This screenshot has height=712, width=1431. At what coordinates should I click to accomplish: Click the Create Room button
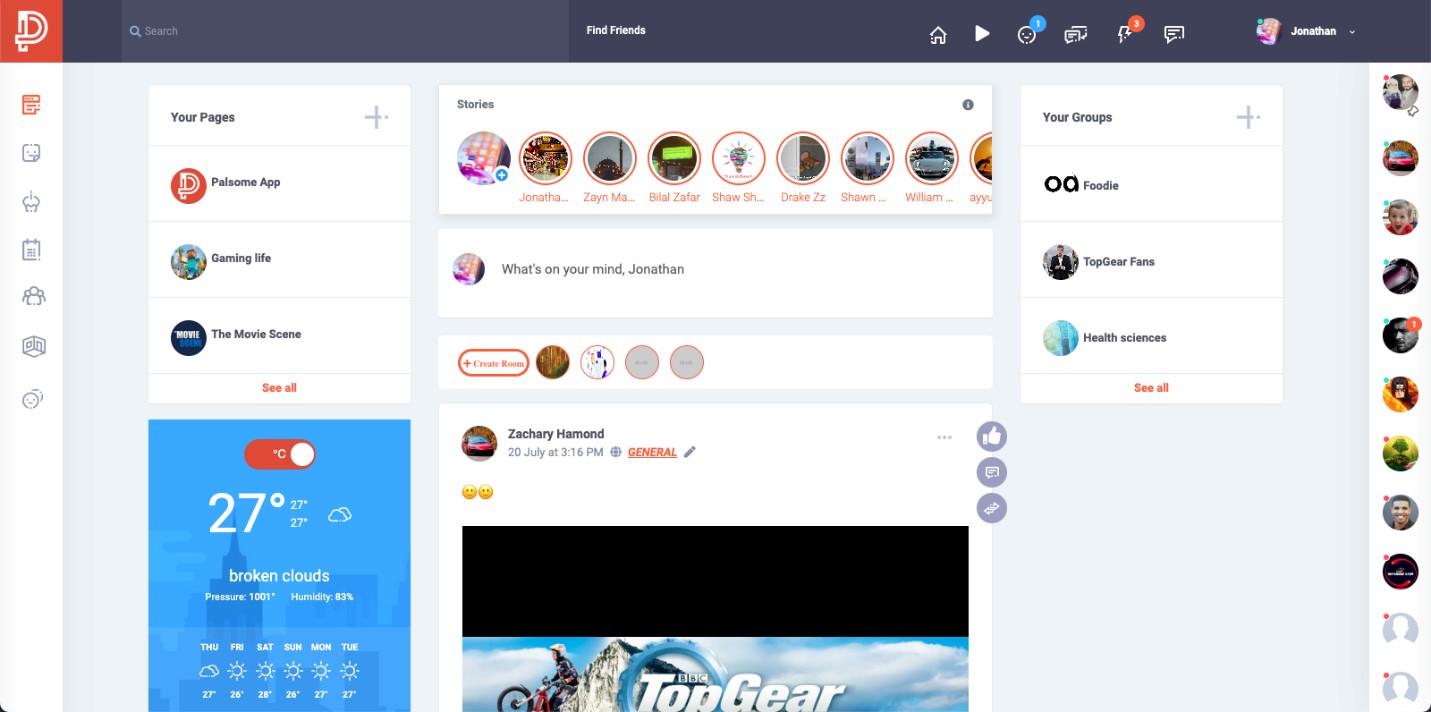[x=493, y=363]
